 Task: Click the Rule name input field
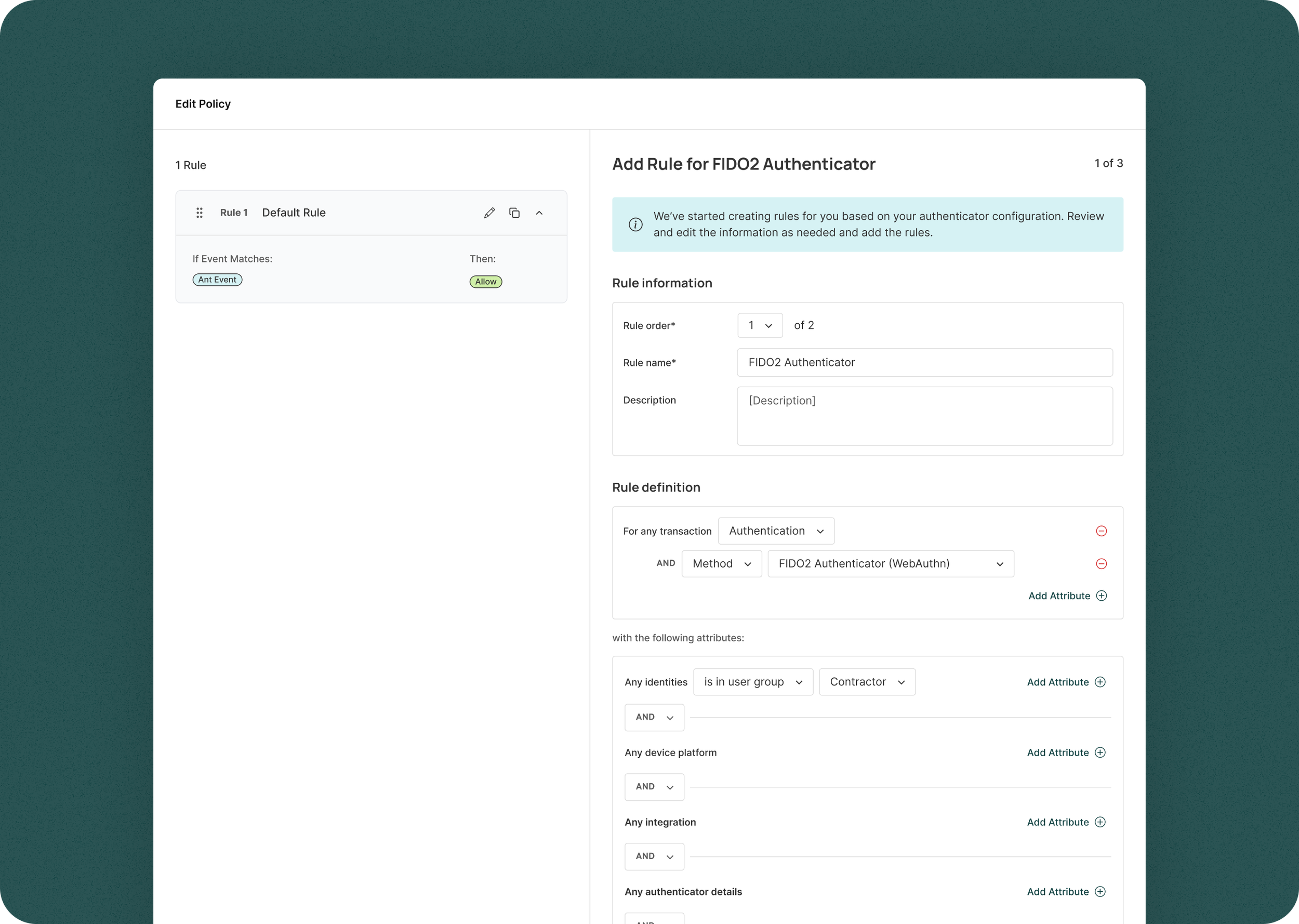(924, 362)
